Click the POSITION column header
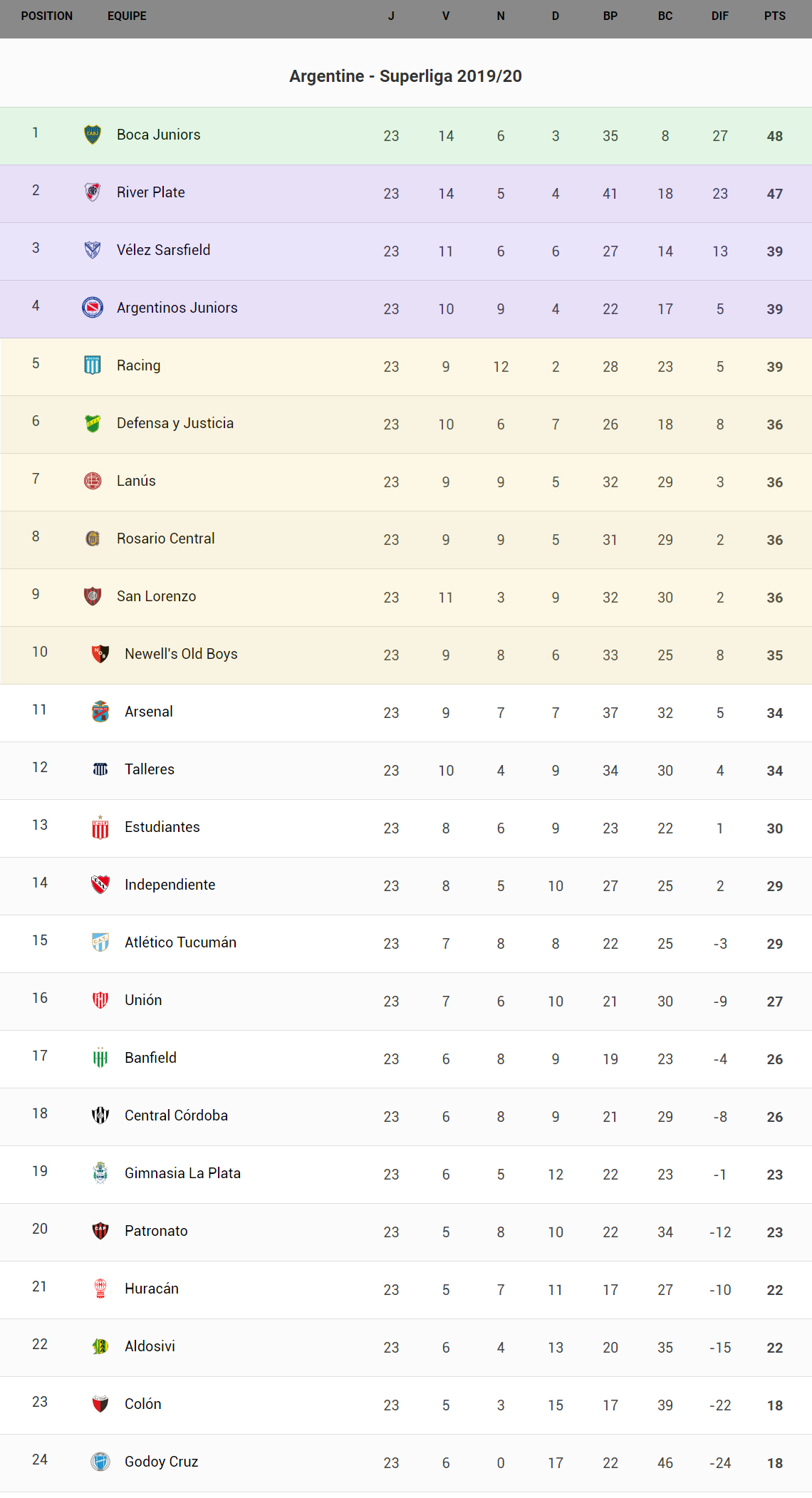 click(x=47, y=16)
